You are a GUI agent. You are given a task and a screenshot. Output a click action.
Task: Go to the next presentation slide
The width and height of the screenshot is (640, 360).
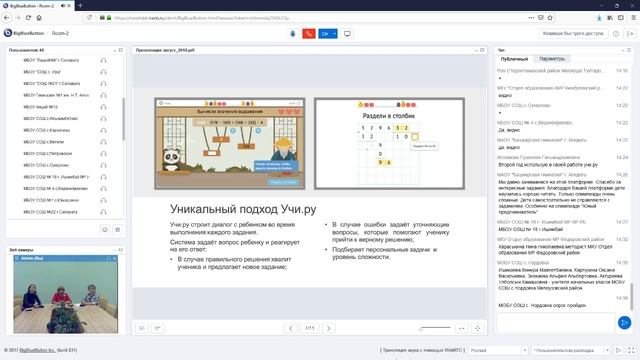(x=329, y=328)
